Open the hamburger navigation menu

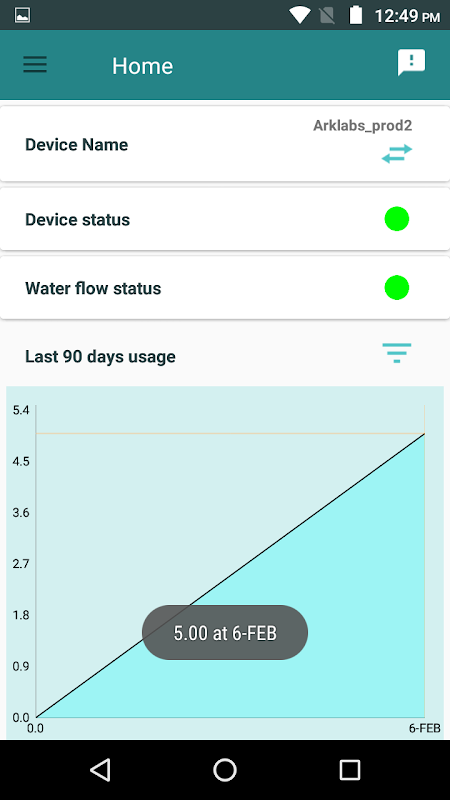(x=35, y=65)
